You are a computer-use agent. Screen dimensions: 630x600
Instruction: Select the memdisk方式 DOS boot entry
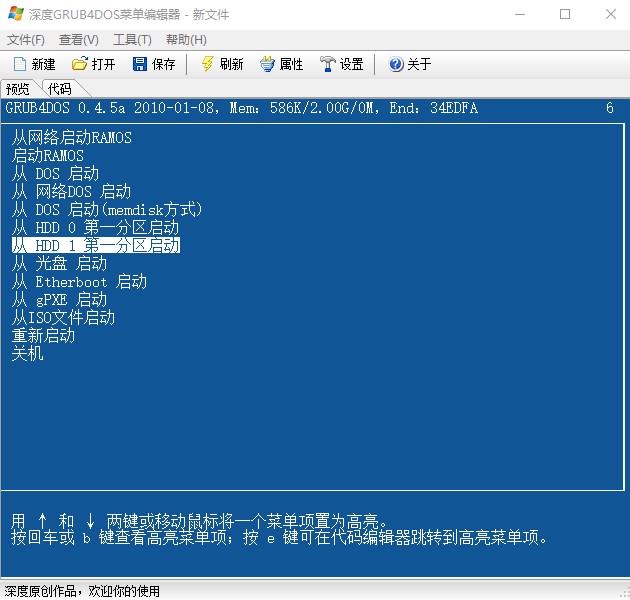107,209
